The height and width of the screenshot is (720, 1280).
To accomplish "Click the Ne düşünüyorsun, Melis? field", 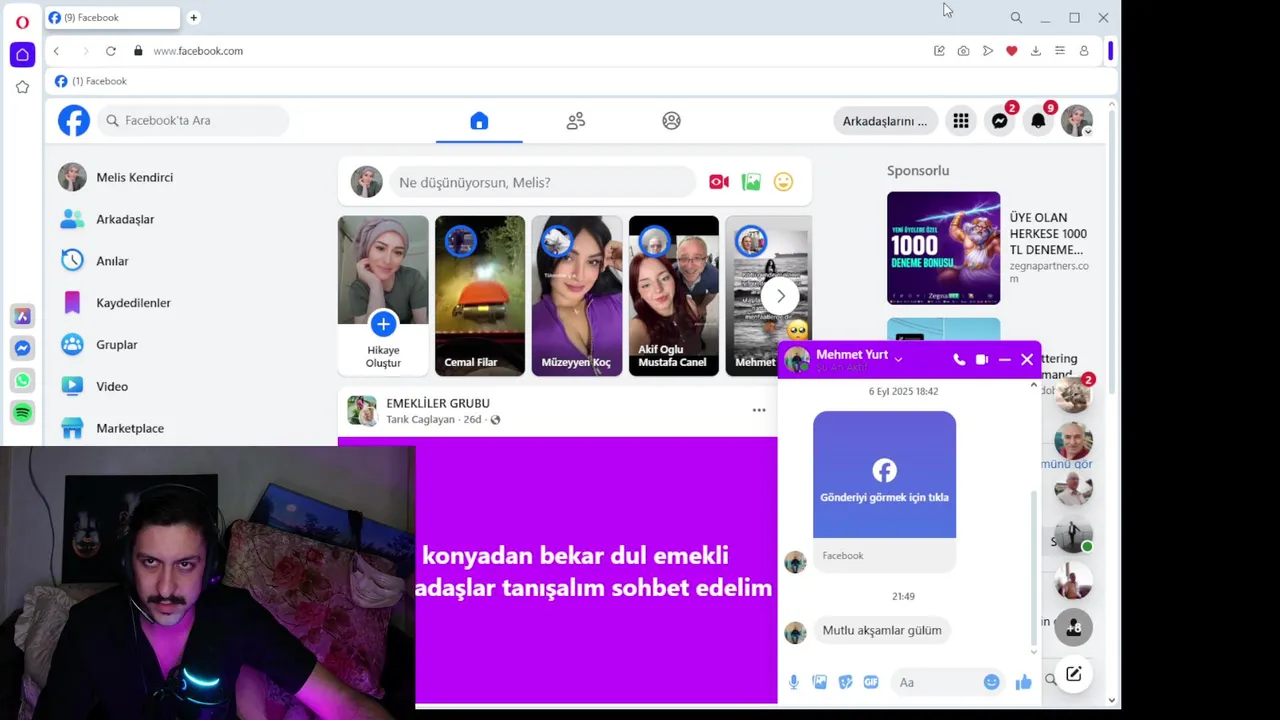I will [x=542, y=182].
